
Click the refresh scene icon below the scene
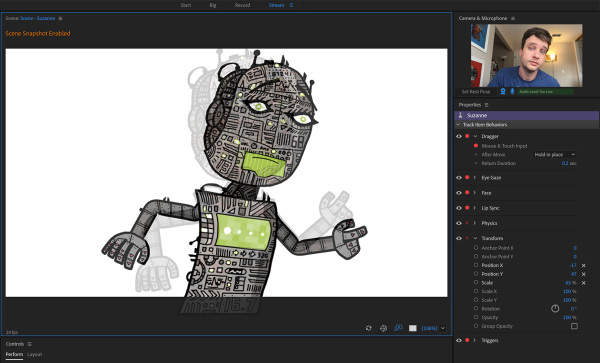(x=368, y=328)
